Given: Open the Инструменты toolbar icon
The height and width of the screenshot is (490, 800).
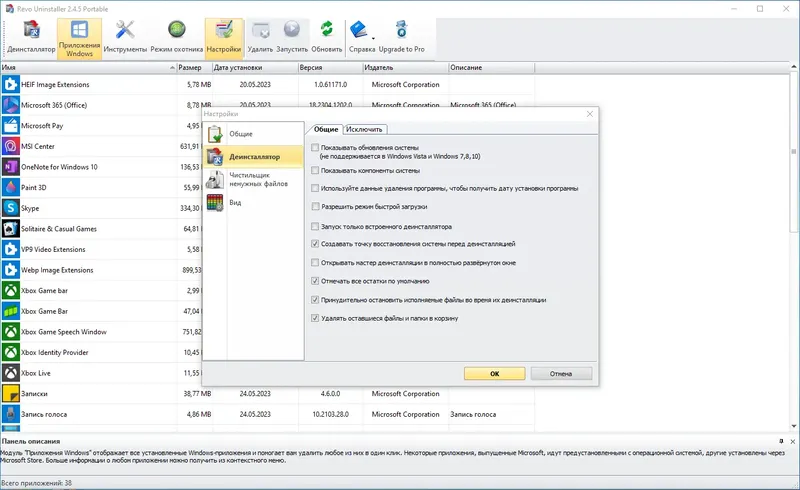Looking at the screenshot, I should click(125, 37).
